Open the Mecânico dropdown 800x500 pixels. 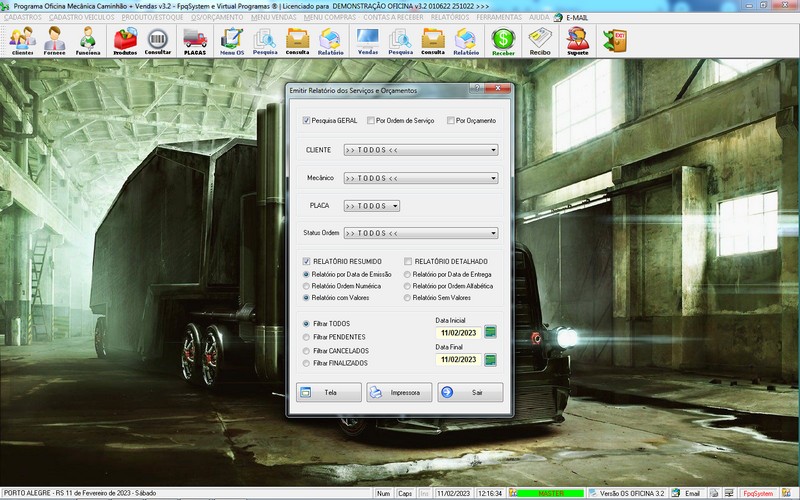[494, 179]
